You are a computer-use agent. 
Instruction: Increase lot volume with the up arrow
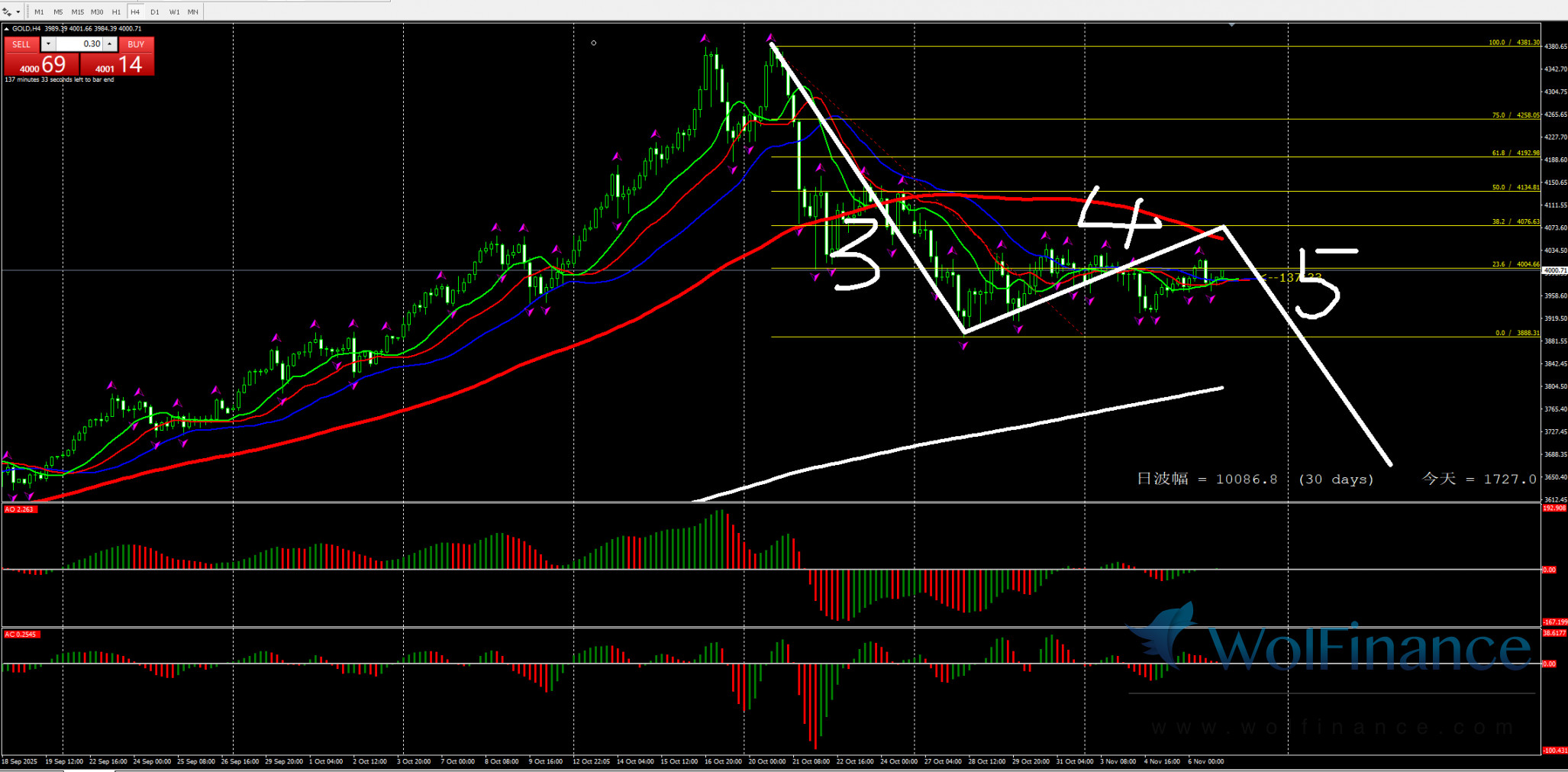pos(110,44)
